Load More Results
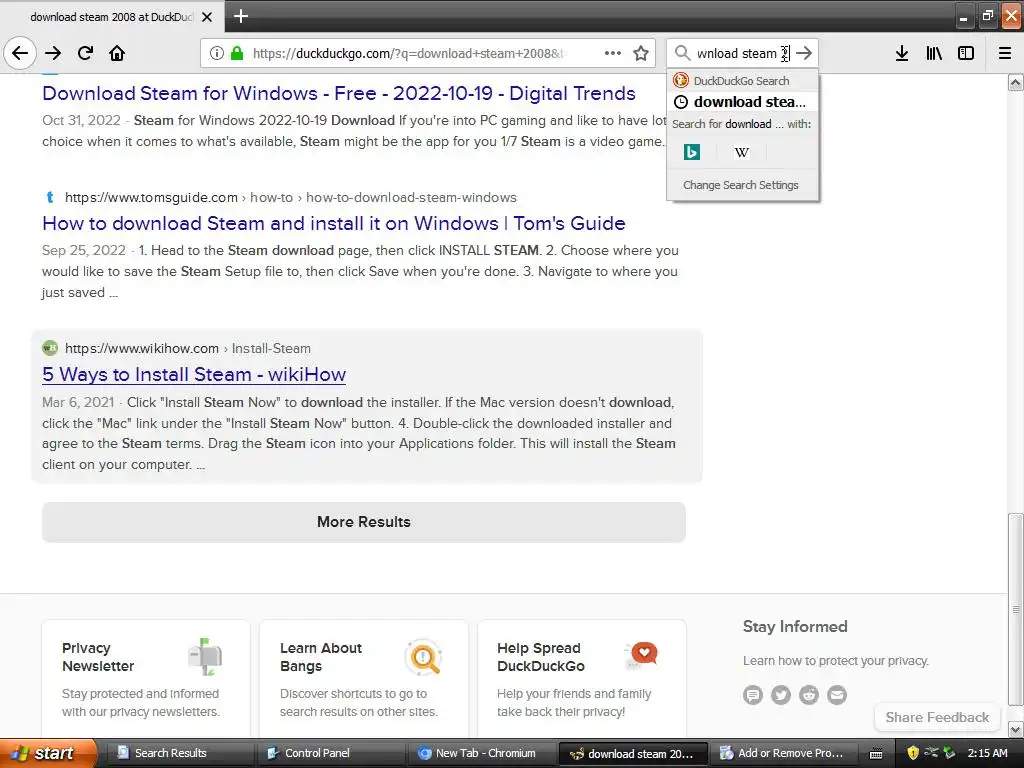This screenshot has height=768, width=1024. [x=364, y=522]
